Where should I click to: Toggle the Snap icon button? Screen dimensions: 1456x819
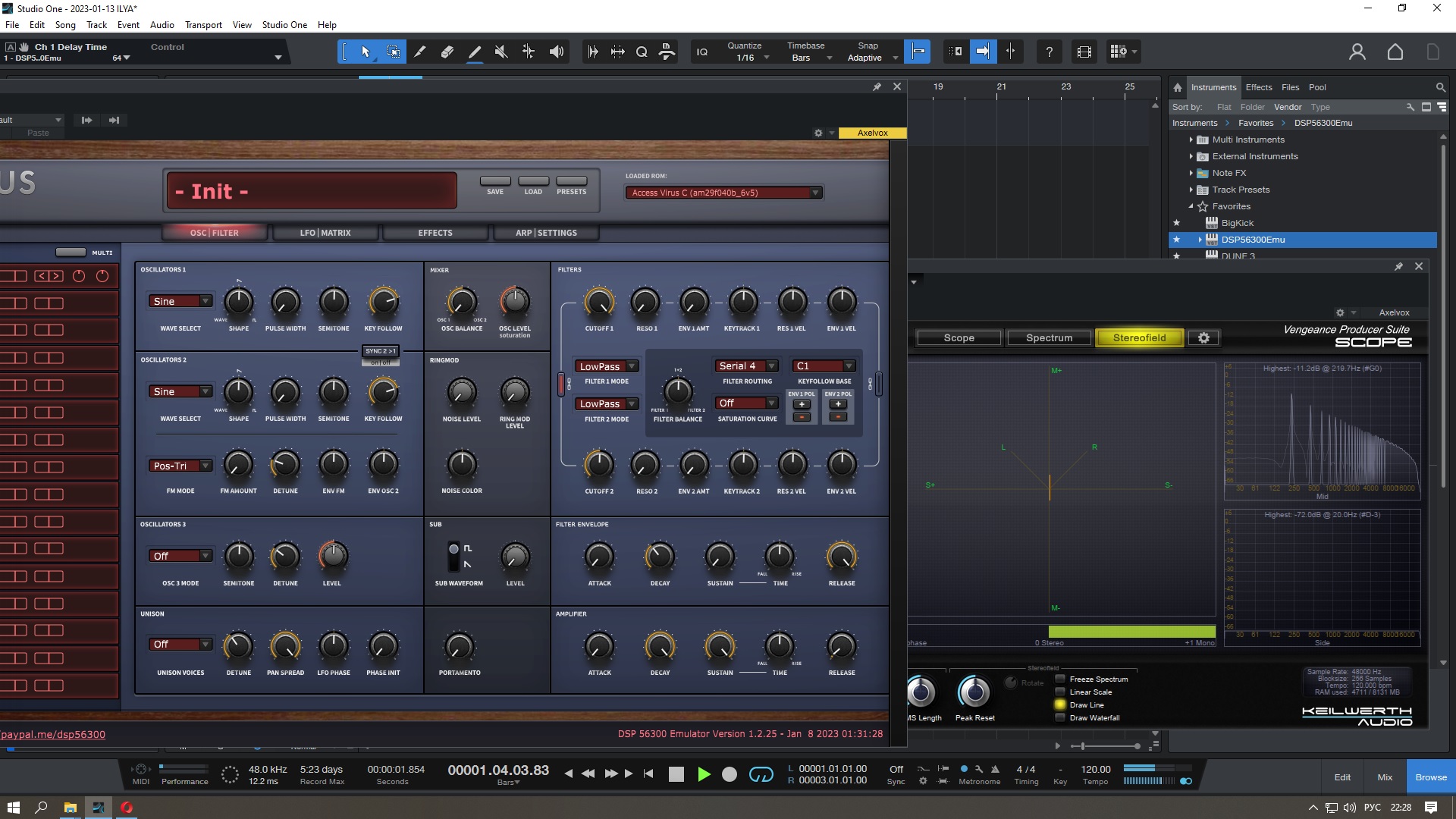pyautogui.click(x=918, y=52)
